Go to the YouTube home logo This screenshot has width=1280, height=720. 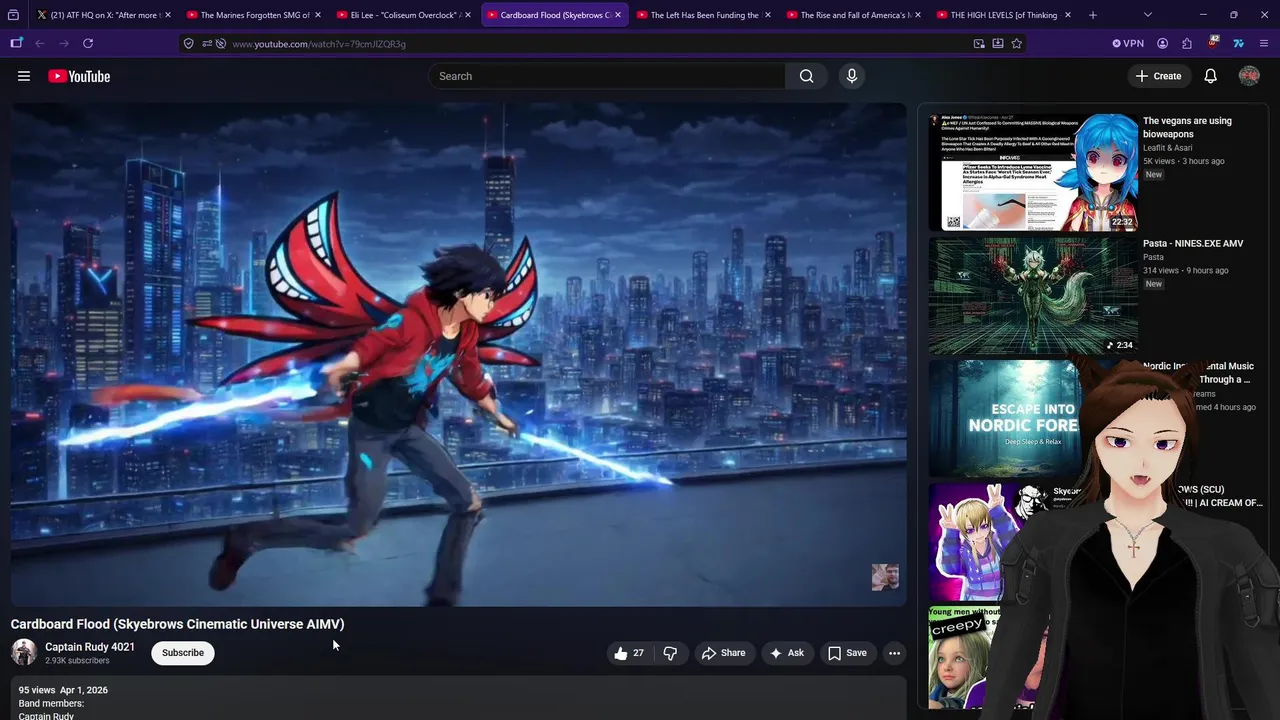click(x=79, y=76)
